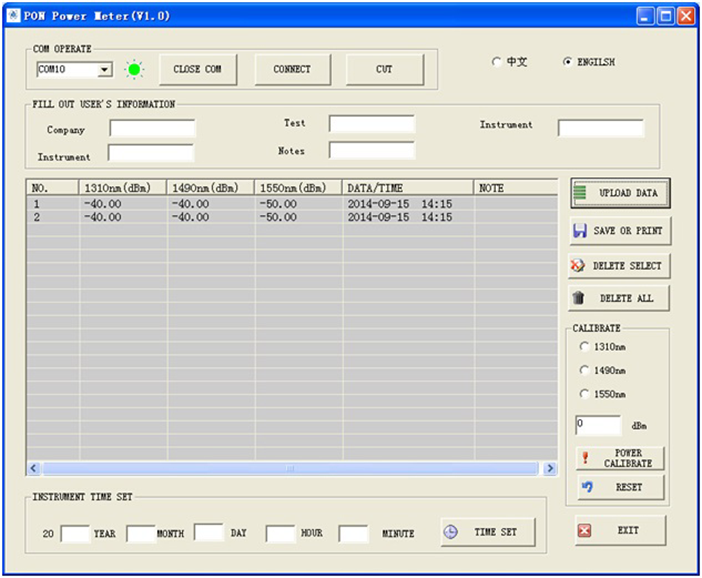
Task: Click the trash can Delete All icon
Action: tap(578, 298)
